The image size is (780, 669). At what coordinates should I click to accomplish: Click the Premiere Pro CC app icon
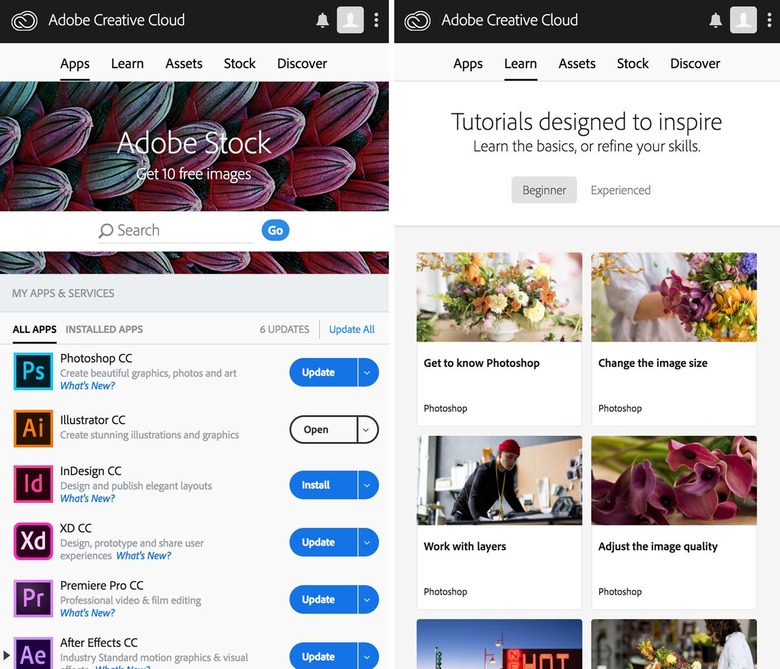pyautogui.click(x=33, y=599)
